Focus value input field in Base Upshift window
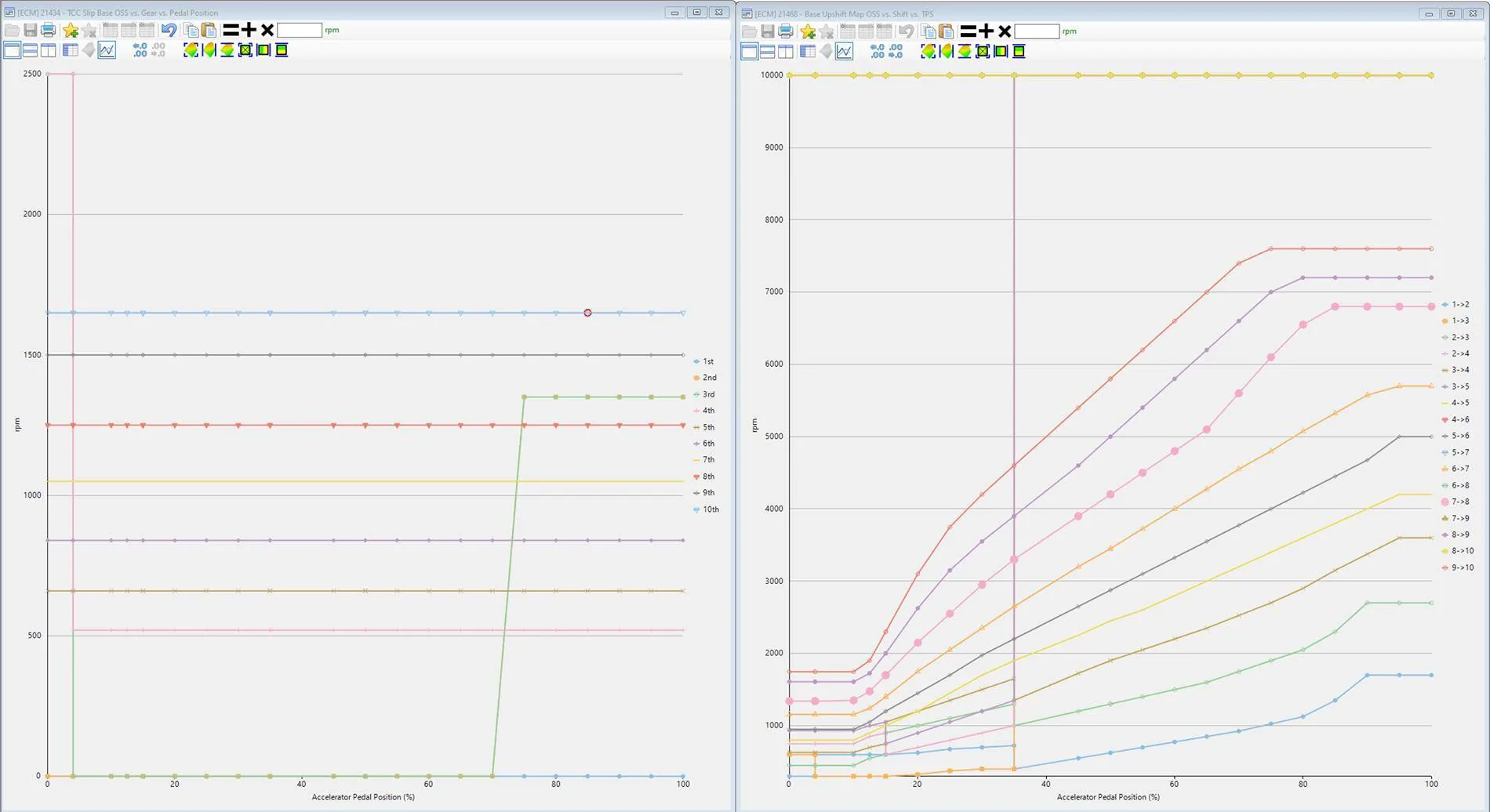Screen dimensions: 1490x812 [x=1037, y=31]
